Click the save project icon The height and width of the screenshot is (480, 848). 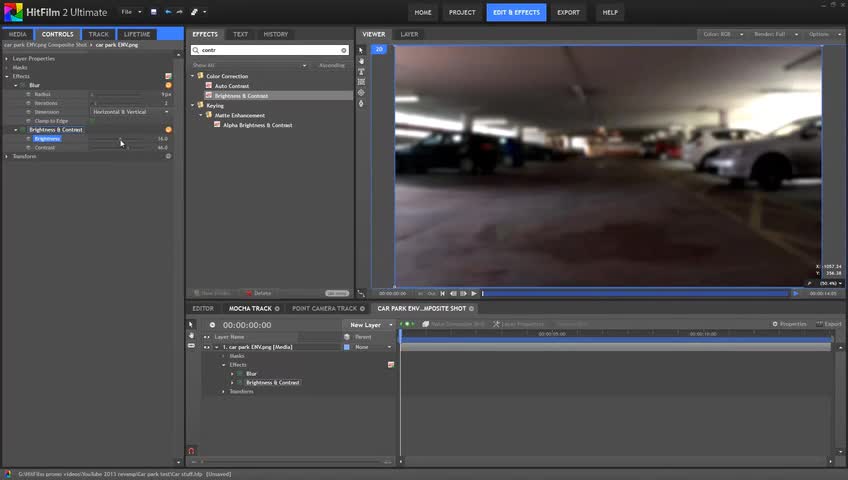click(x=153, y=12)
